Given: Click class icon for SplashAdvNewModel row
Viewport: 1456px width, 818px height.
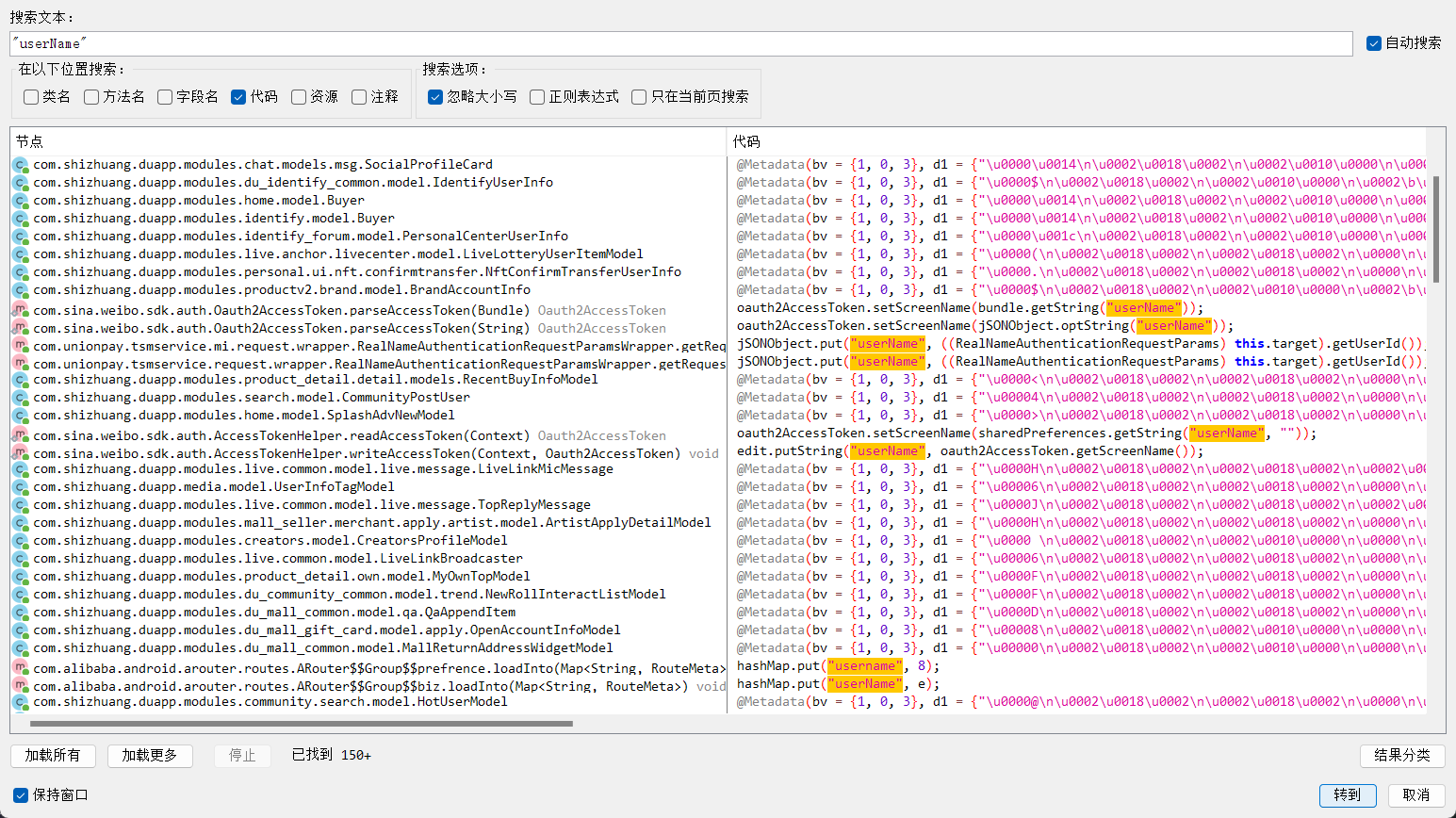Looking at the screenshot, I should point(20,416).
